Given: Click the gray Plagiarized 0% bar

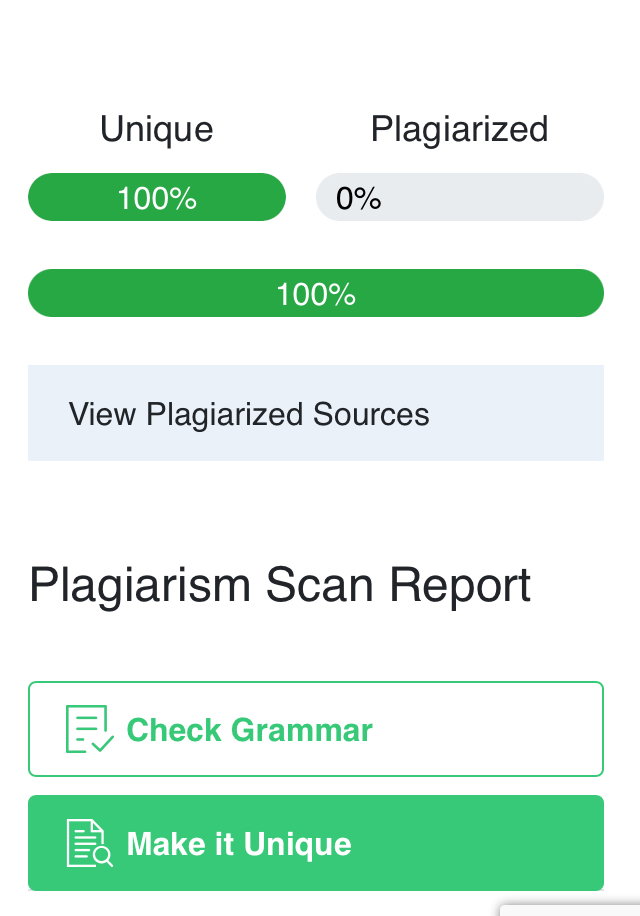Looking at the screenshot, I should click(x=460, y=197).
